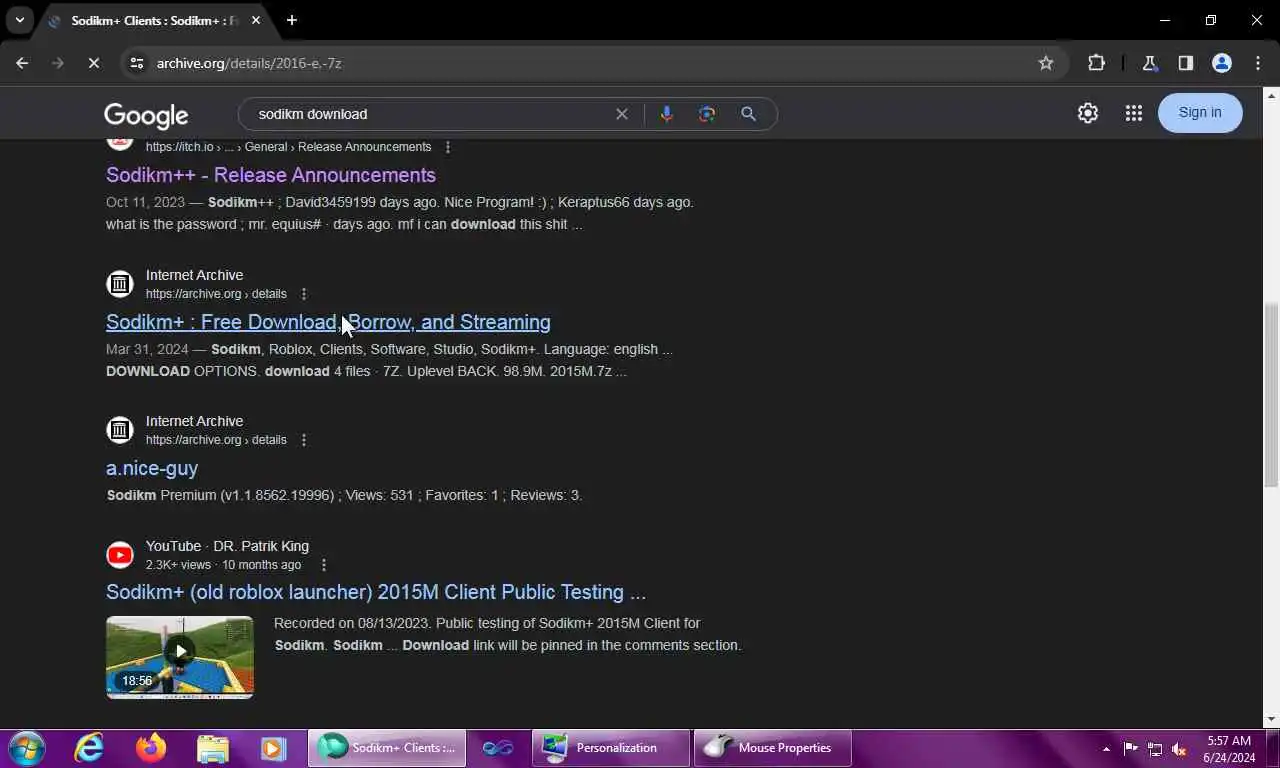This screenshot has width=1280, height=768.
Task: Open the Windows Start orb
Action: point(27,748)
